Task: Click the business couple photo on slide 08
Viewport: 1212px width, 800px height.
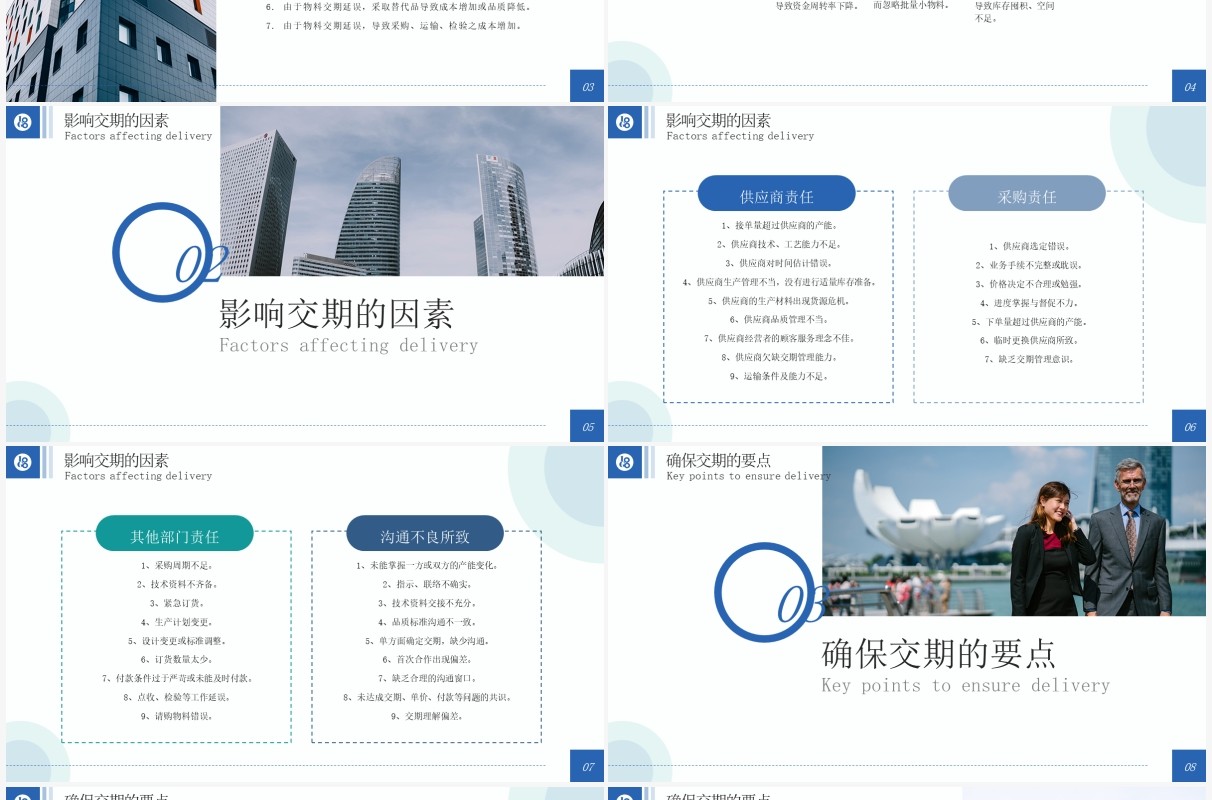Action: (x=1014, y=531)
